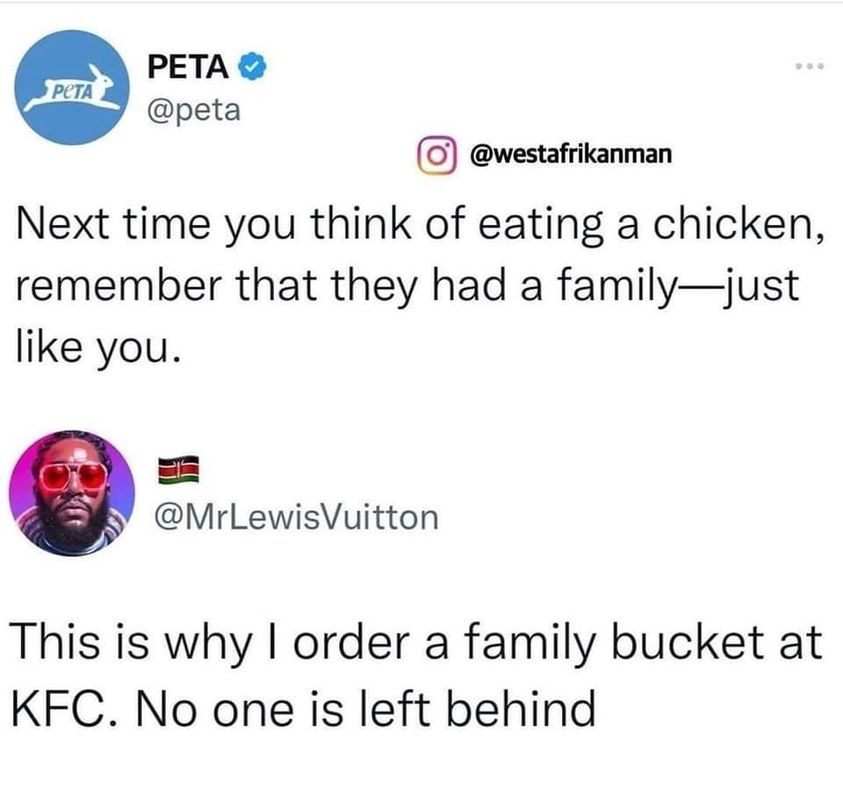Open the @MrLewisVuitton handle
The width and height of the screenshot is (843, 810).
(x=295, y=516)
